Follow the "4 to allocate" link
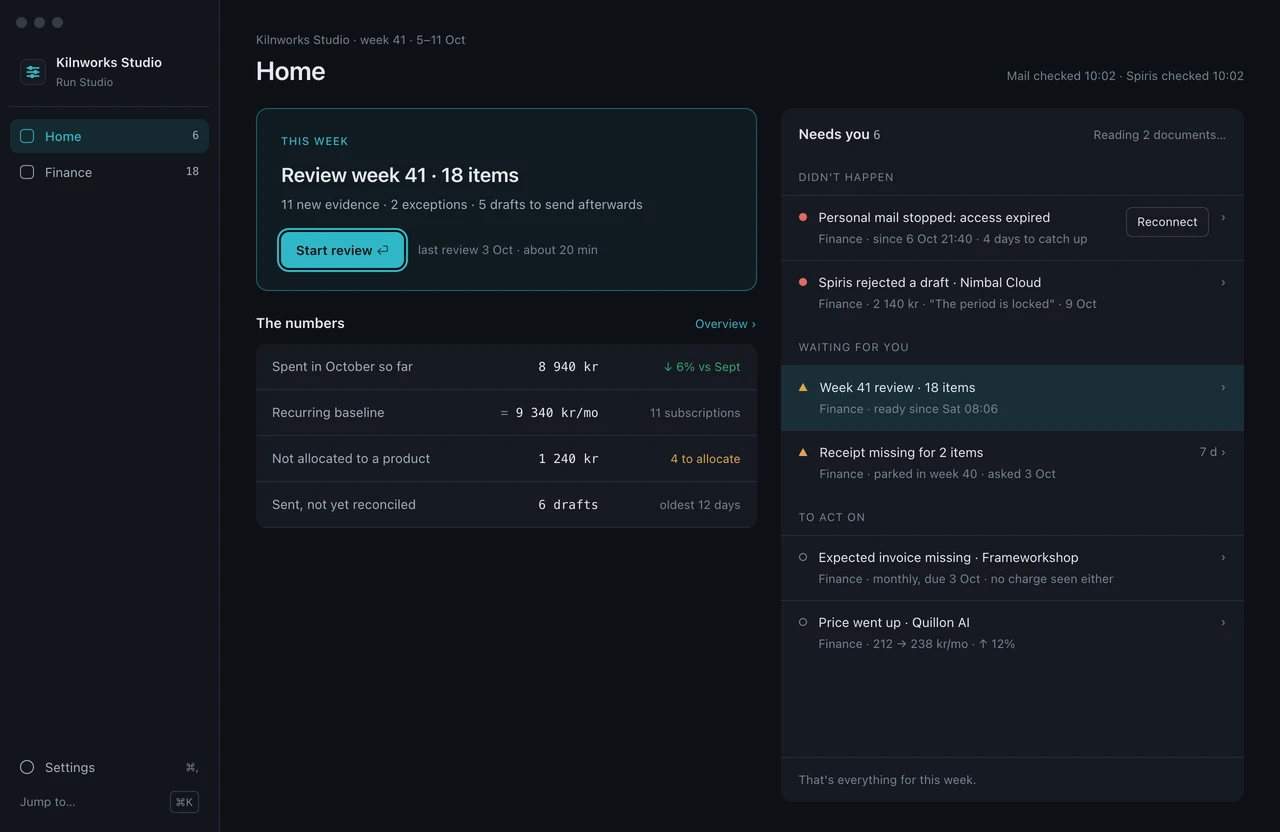 pos(705,459)
